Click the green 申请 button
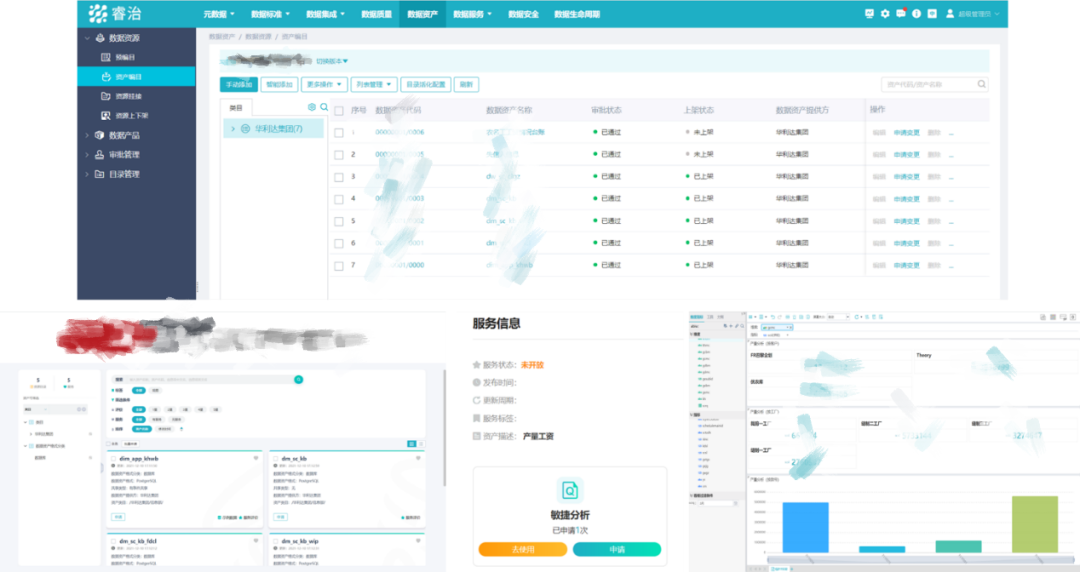This screenshot has width=1080, height=572. [616, 549]
